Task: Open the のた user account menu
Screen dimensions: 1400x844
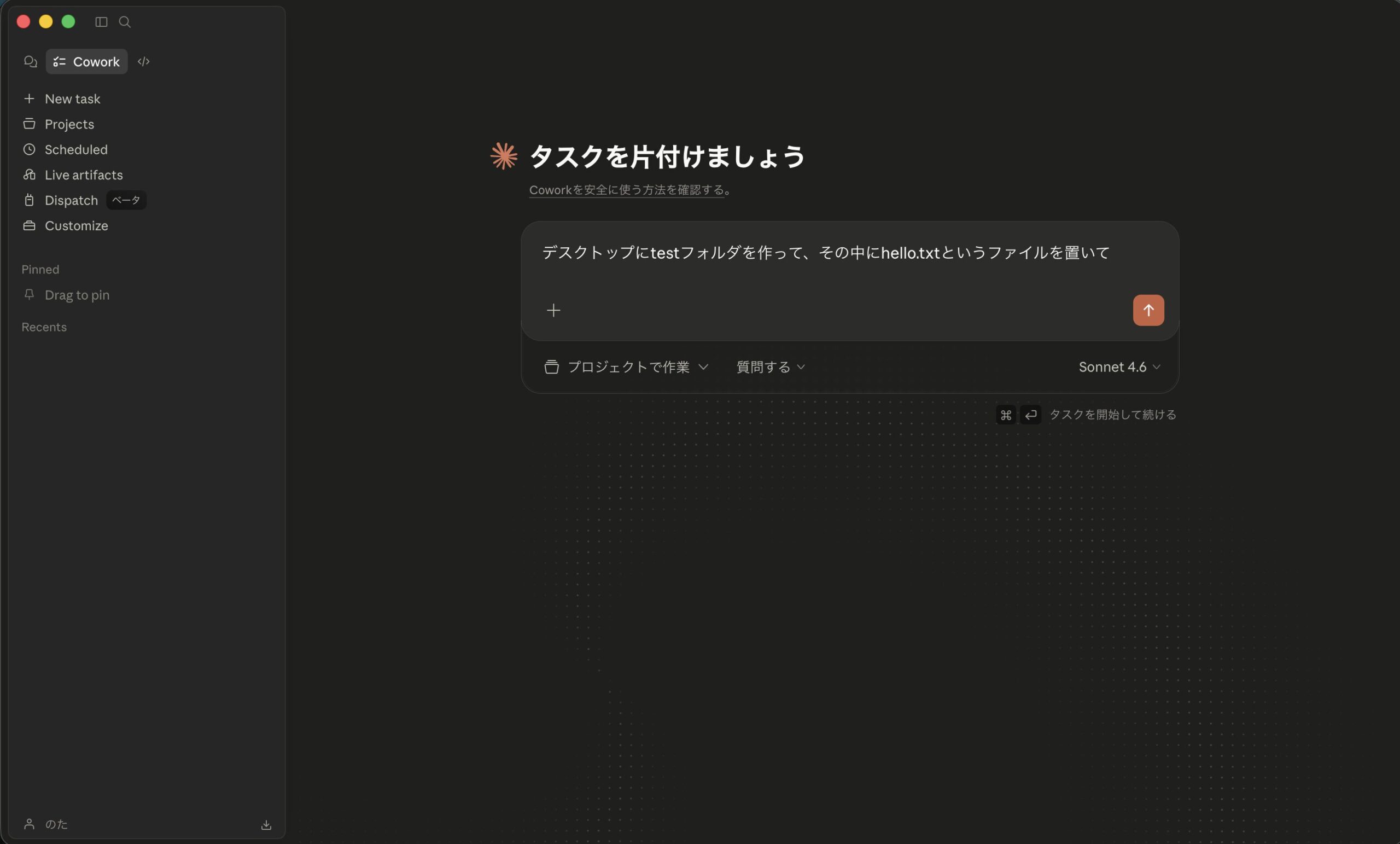Action: coord(56,824)
